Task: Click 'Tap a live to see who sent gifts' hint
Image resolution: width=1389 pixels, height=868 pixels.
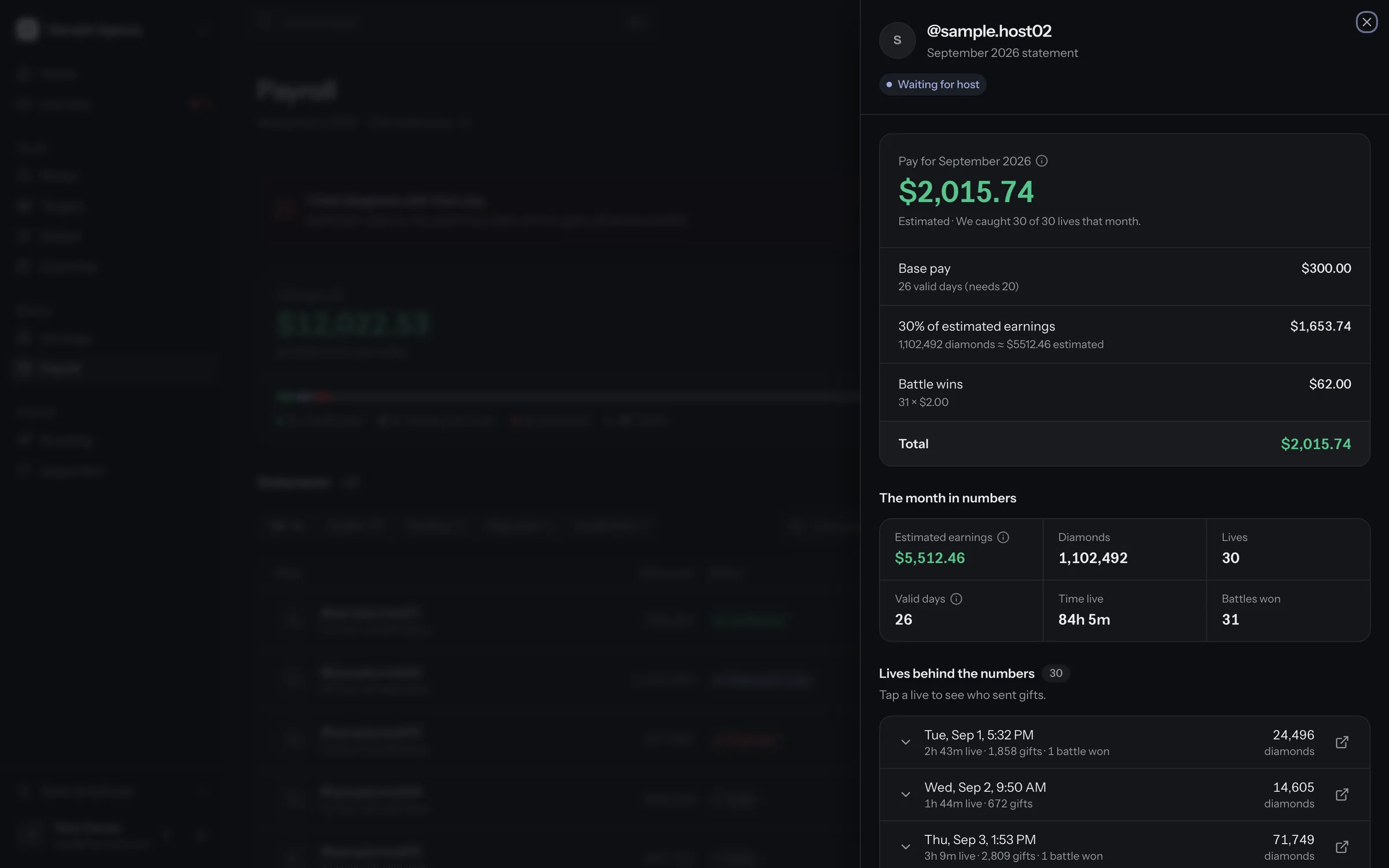Action: coord(962,694)
